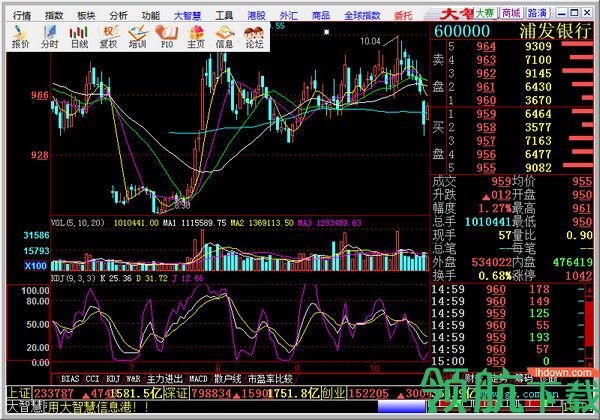
Task: Switch to the 市盈率比较 indicator tab
Action: click(x=271, y=379)
